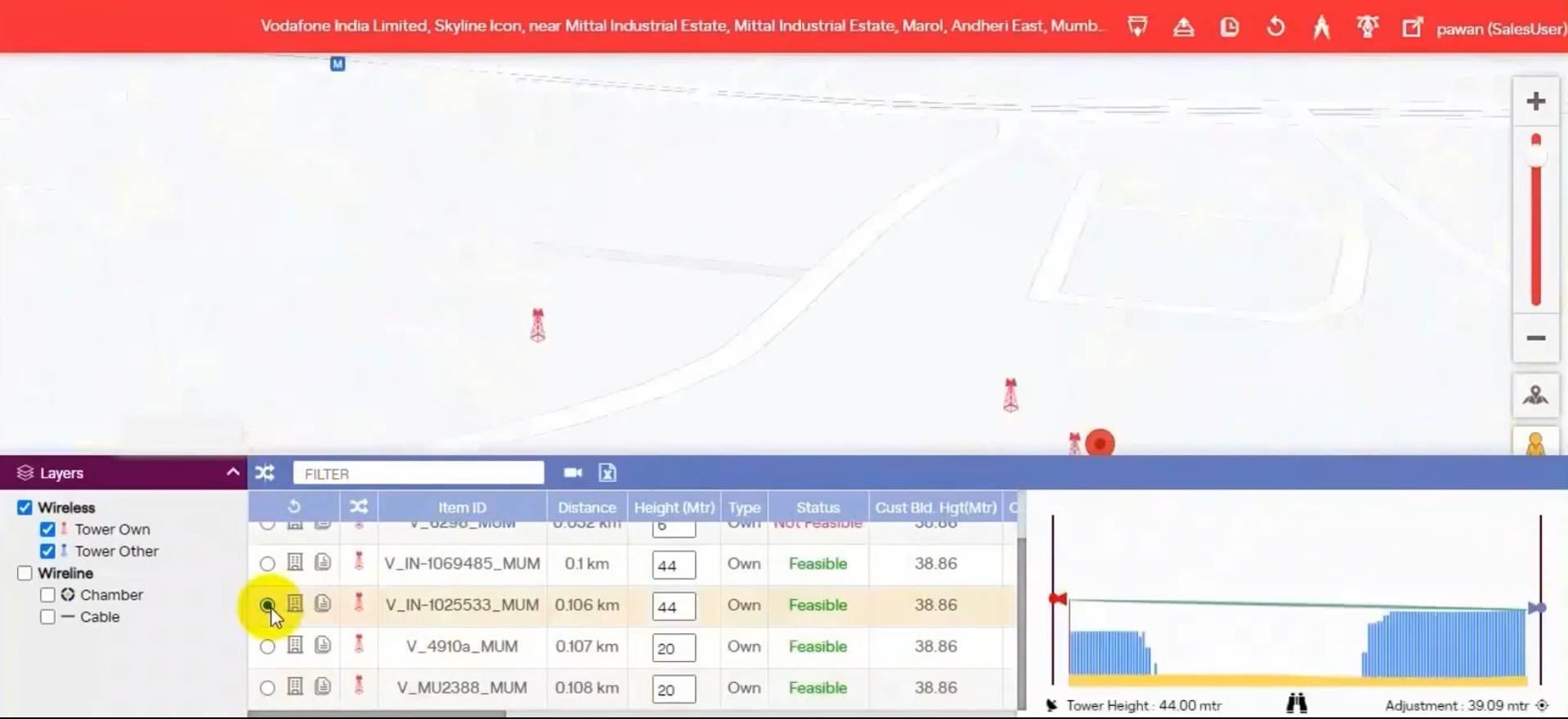
Task: Select radio button for V_4910a_MUM row
Action: [x=267, y=647]
